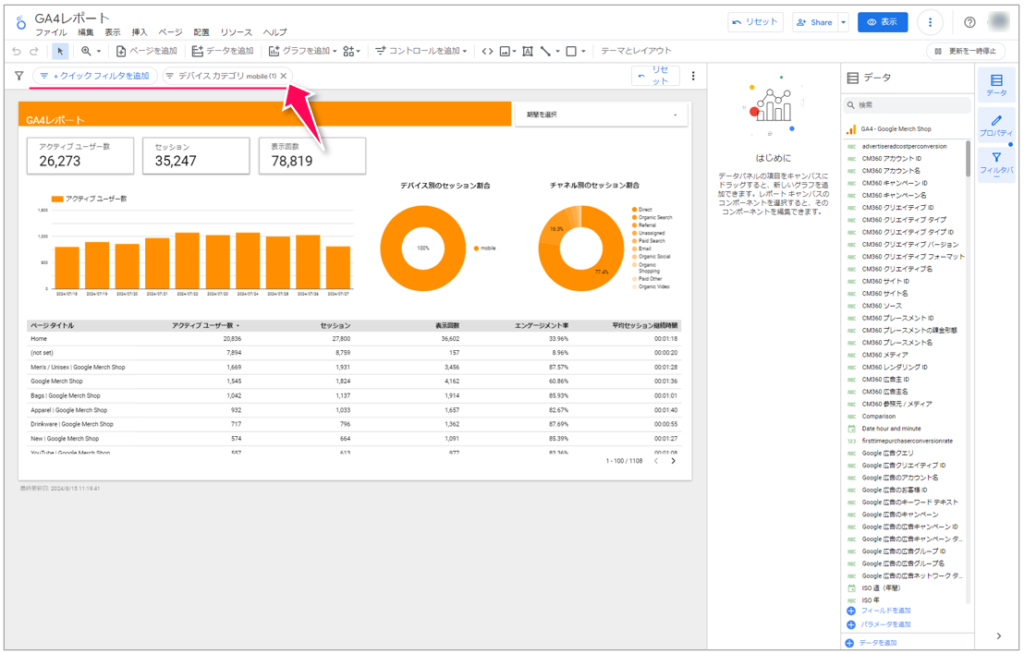The width and height of the screenshot is (1024, 654).
Task: Open the header more options menu
Action: pos(930,22)
